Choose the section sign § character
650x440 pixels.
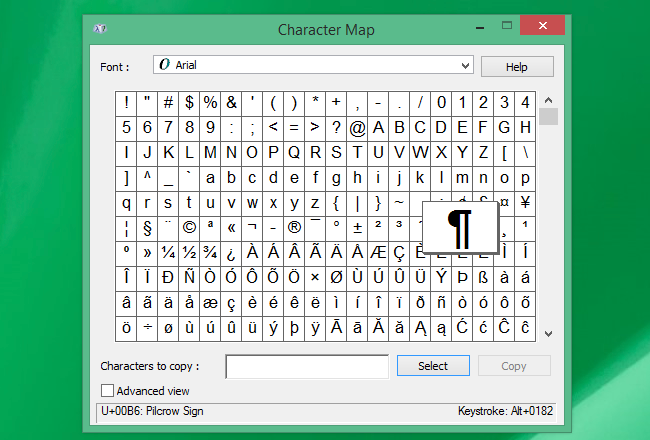tap(147, 227)
